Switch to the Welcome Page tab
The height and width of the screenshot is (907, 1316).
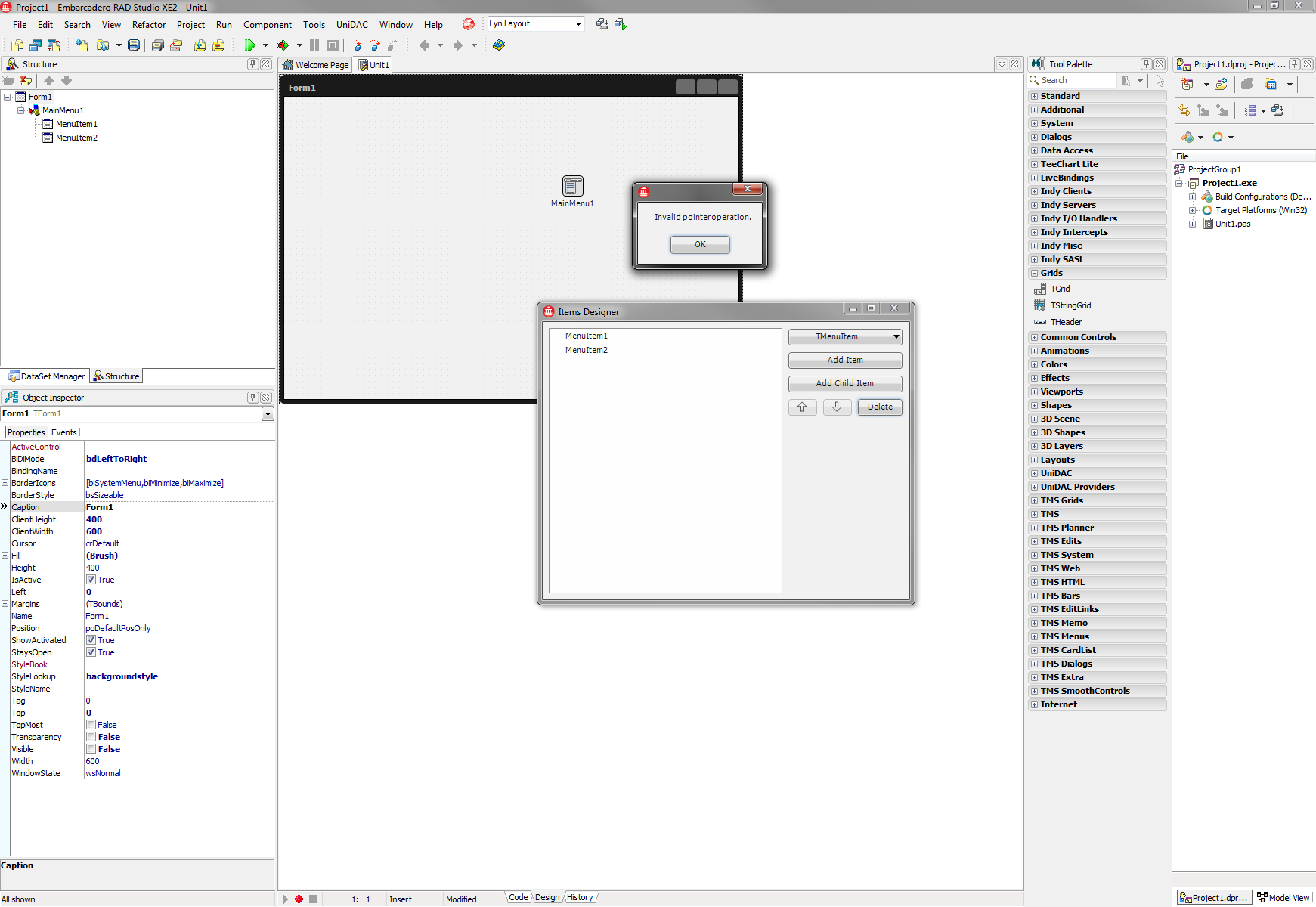click(x=316, y=65)
